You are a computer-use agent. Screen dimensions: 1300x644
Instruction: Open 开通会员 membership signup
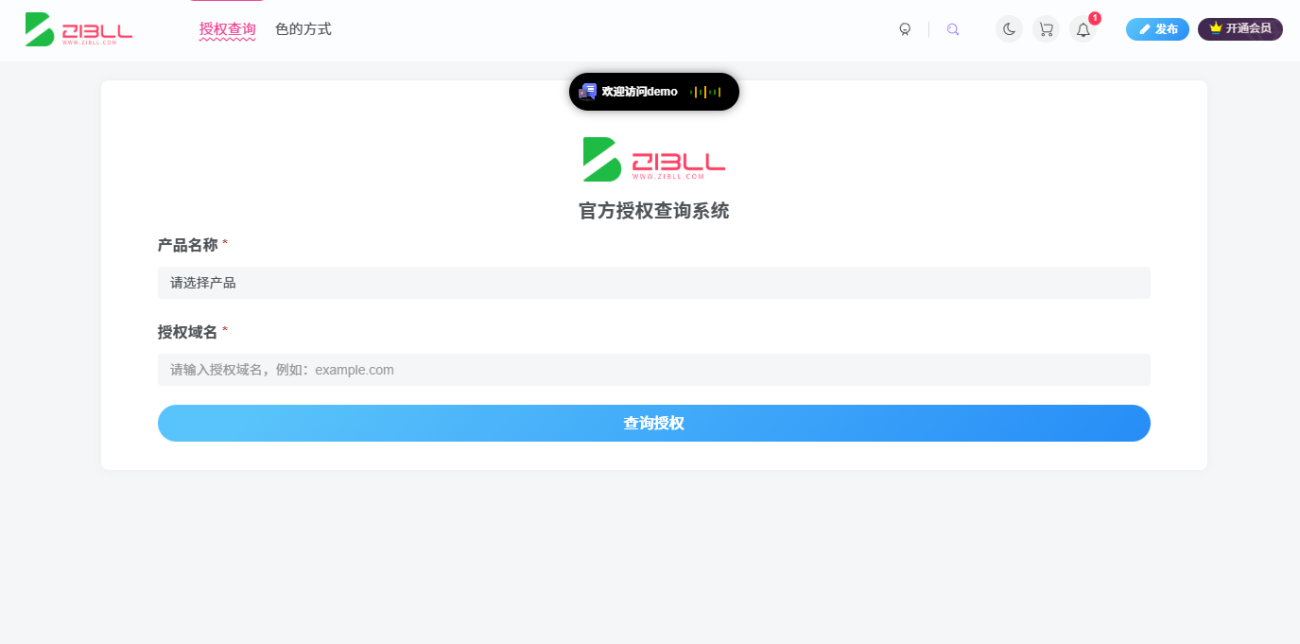[1240, 29]
